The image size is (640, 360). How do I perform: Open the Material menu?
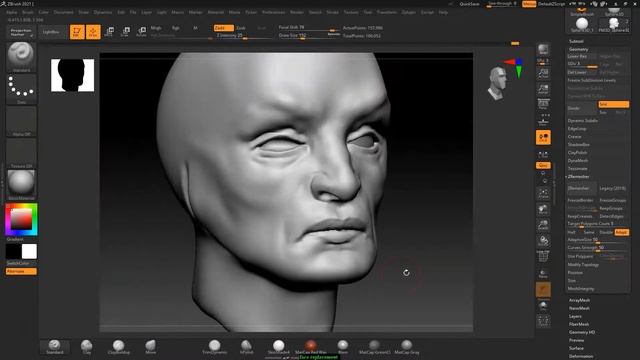[x=216, y=12]
